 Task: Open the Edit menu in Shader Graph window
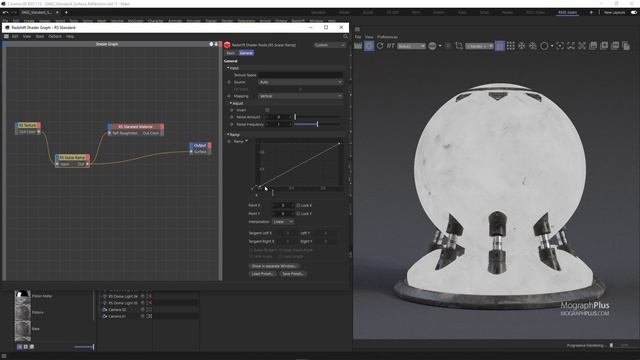[x=15, y=36]
